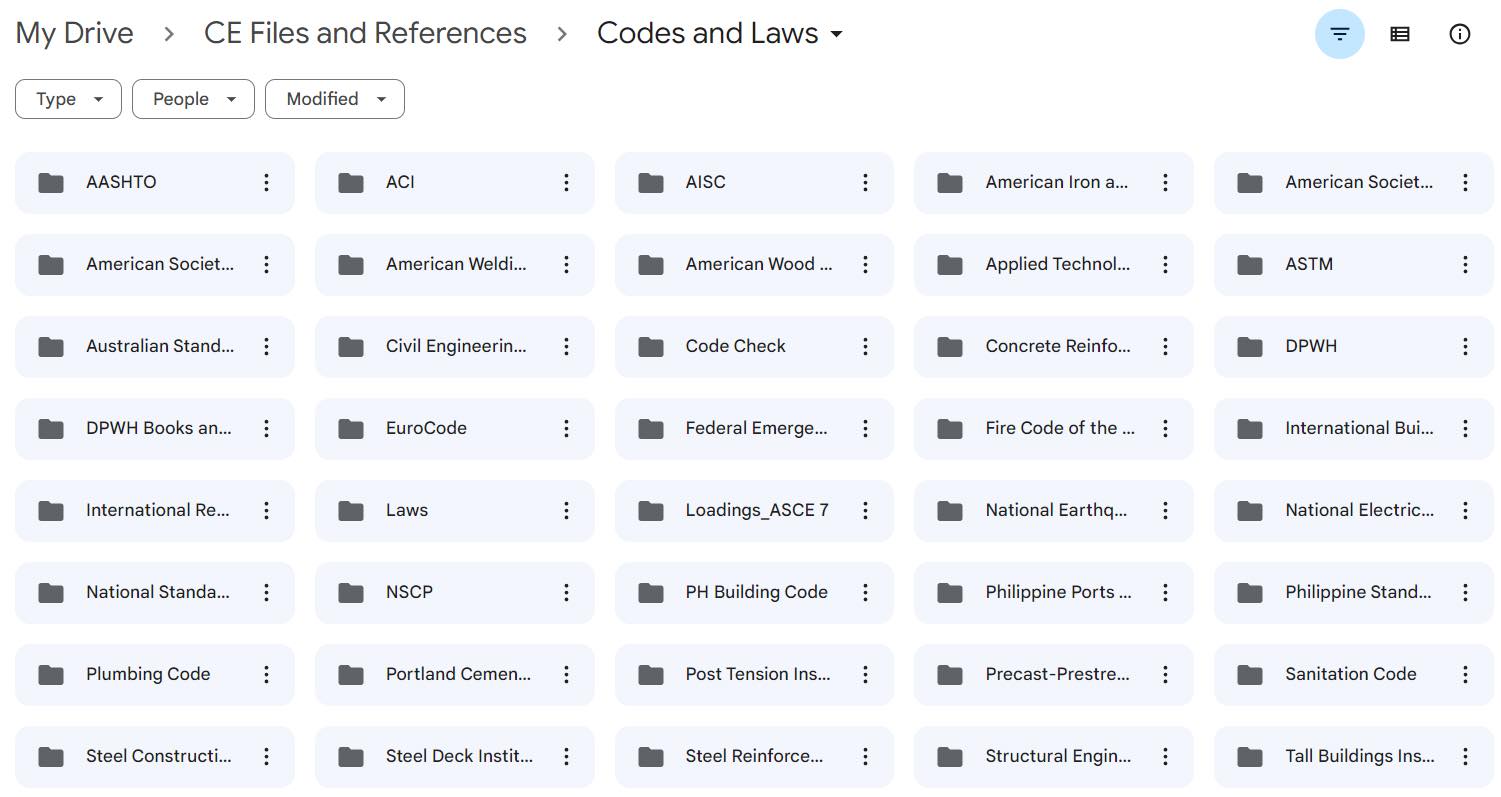Select the Philippine Ports ... folder
Viewport: 1501px width, 797px height.
click(1054, 592)
